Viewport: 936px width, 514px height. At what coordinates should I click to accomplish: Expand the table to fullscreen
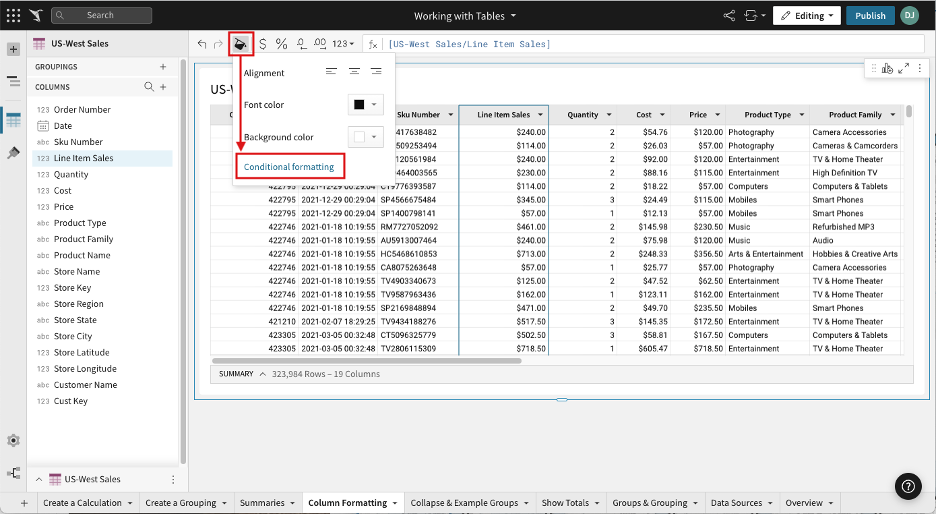(x=904, y=68)
